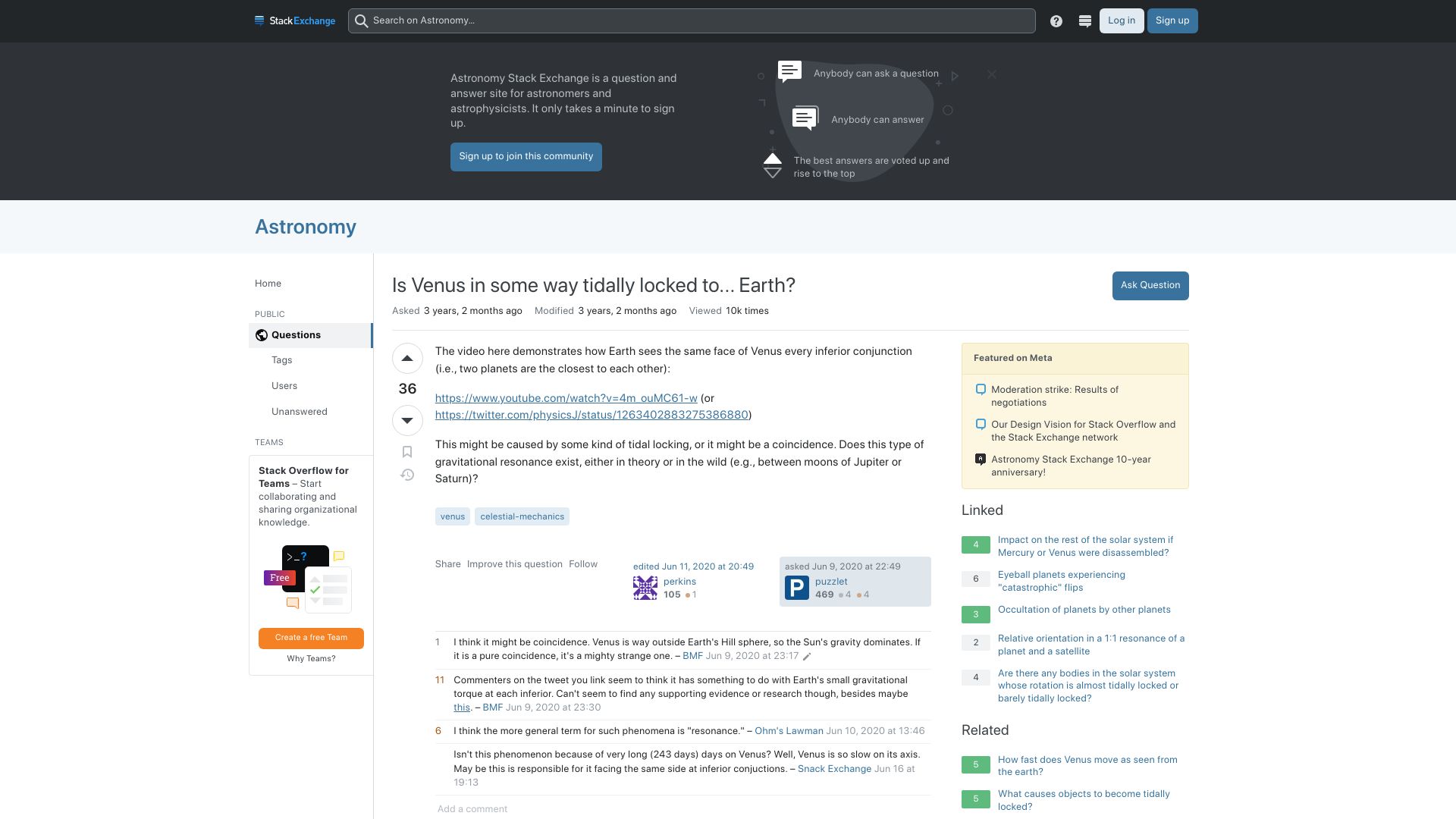Select the venus tag

point(453,516)
